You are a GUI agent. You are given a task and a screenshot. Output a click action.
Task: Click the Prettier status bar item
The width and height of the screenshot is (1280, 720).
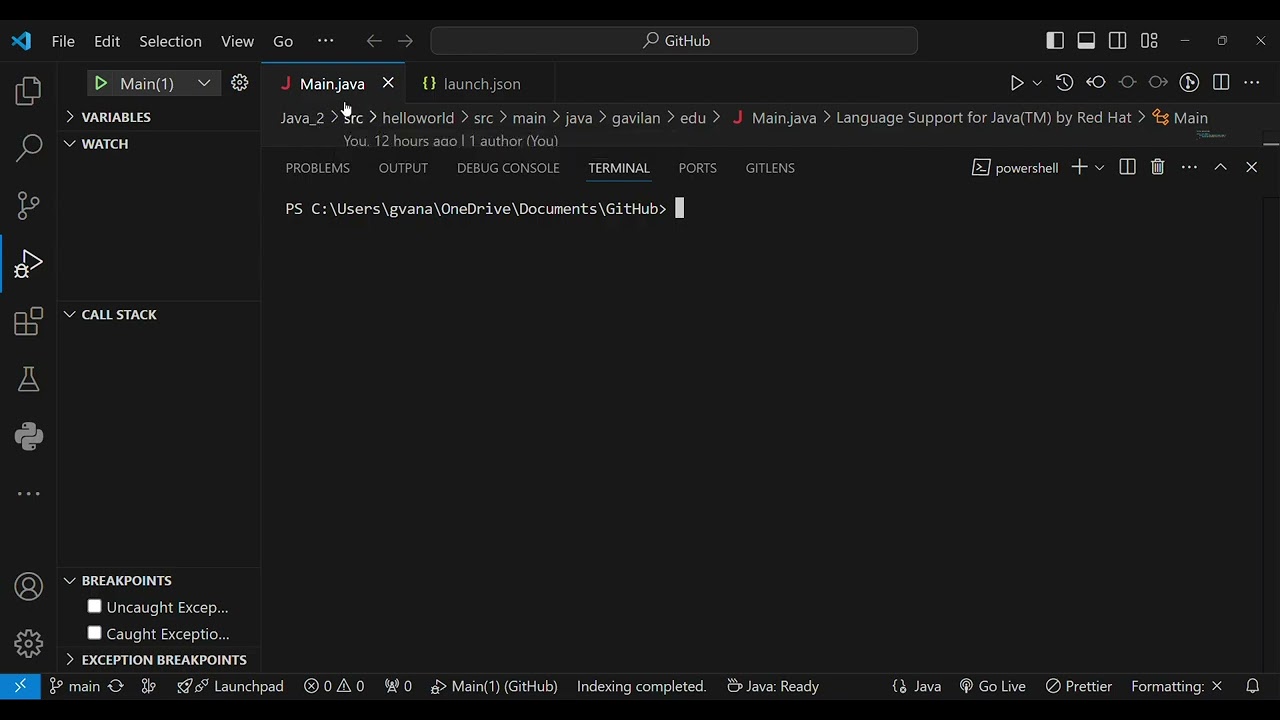click(x=1078, y=686)
